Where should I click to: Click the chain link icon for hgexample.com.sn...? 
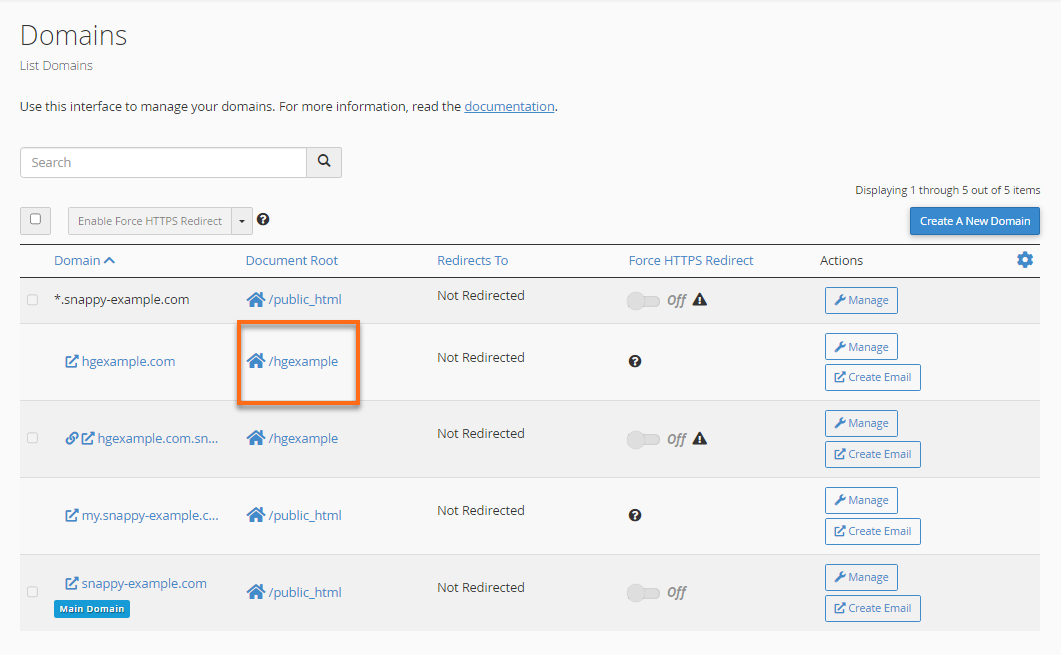click(72, 438)
